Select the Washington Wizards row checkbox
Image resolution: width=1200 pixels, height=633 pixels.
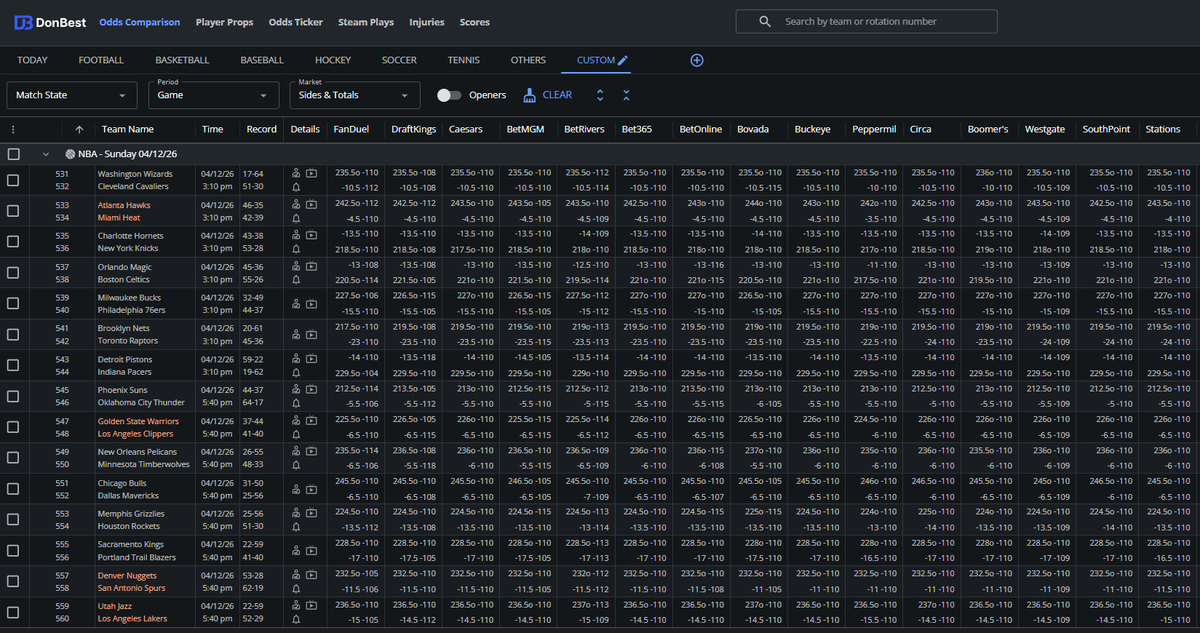[x=13, y=180]
